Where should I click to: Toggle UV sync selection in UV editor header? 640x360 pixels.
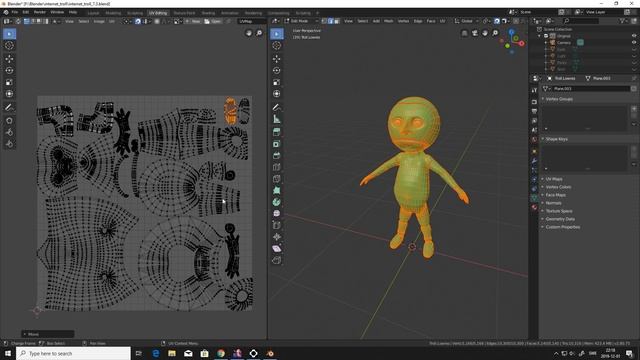pyautogui.click(x=18, y=21)
